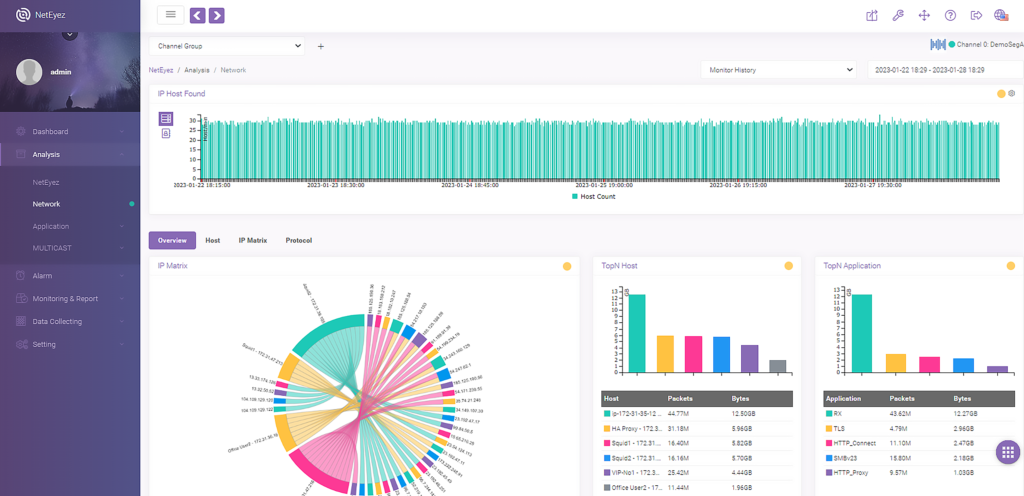Open the wrench tools icon
The image size is (1024, 496).
[898, 16]
